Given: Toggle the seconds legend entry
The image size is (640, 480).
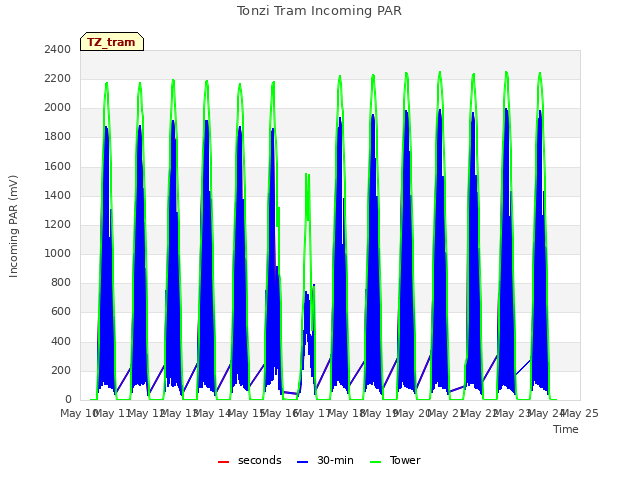Looking at the screenshot, I should (249, 460).
